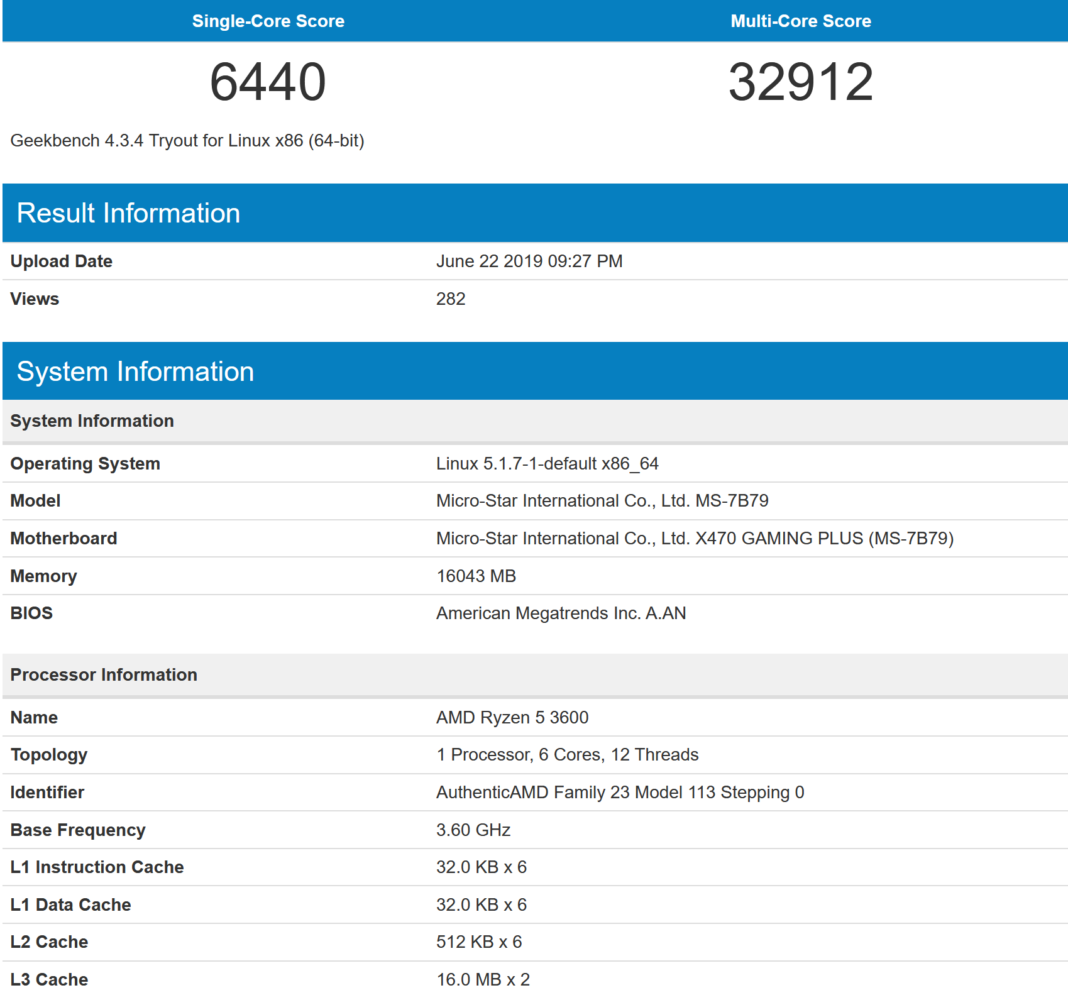This screenshot has height=1000, width=1068.
Task: Click the Upload Date label
Action: pyautogui.click(x=61, y=262)
